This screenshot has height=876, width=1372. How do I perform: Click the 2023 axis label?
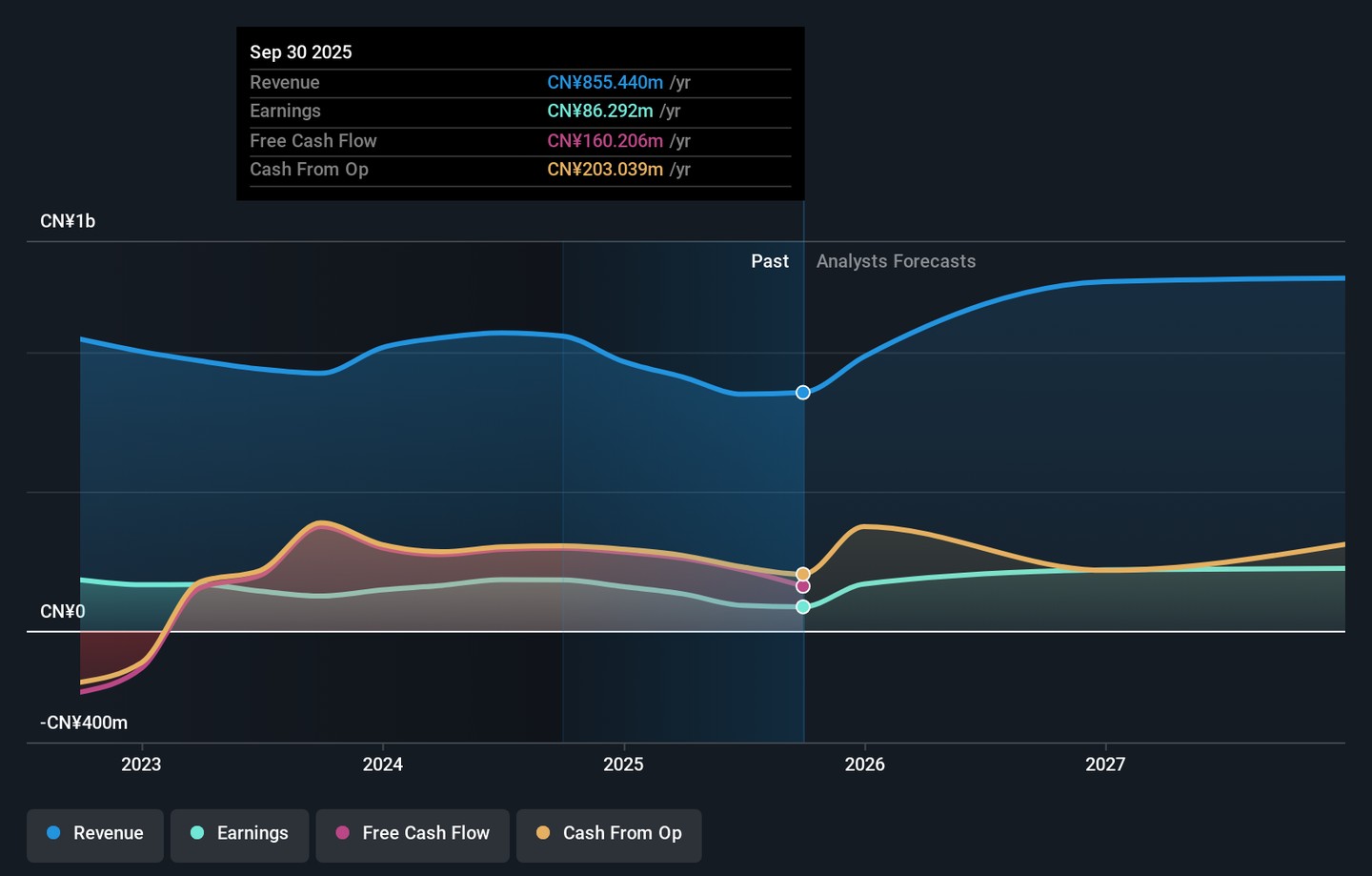pyautogui.click(x=141, y=764)
